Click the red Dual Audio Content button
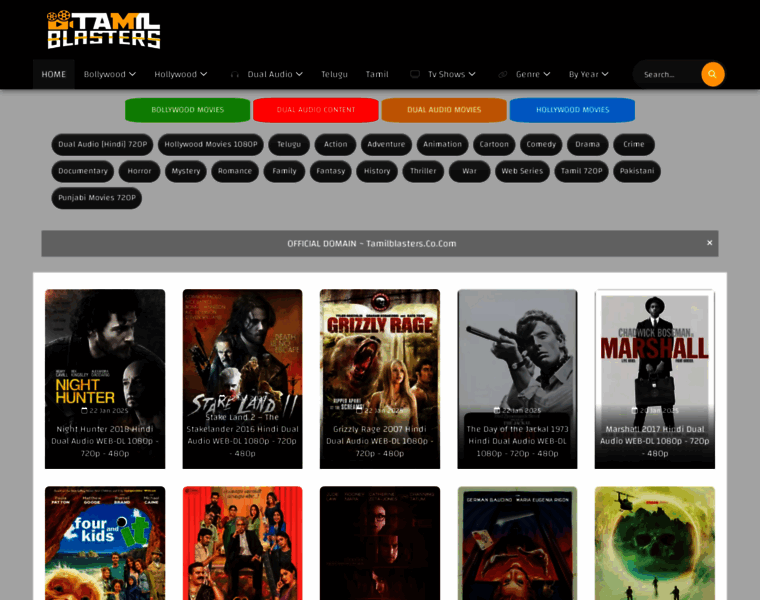760x600 pixels. pyautogui.click(x=316, y=110)
